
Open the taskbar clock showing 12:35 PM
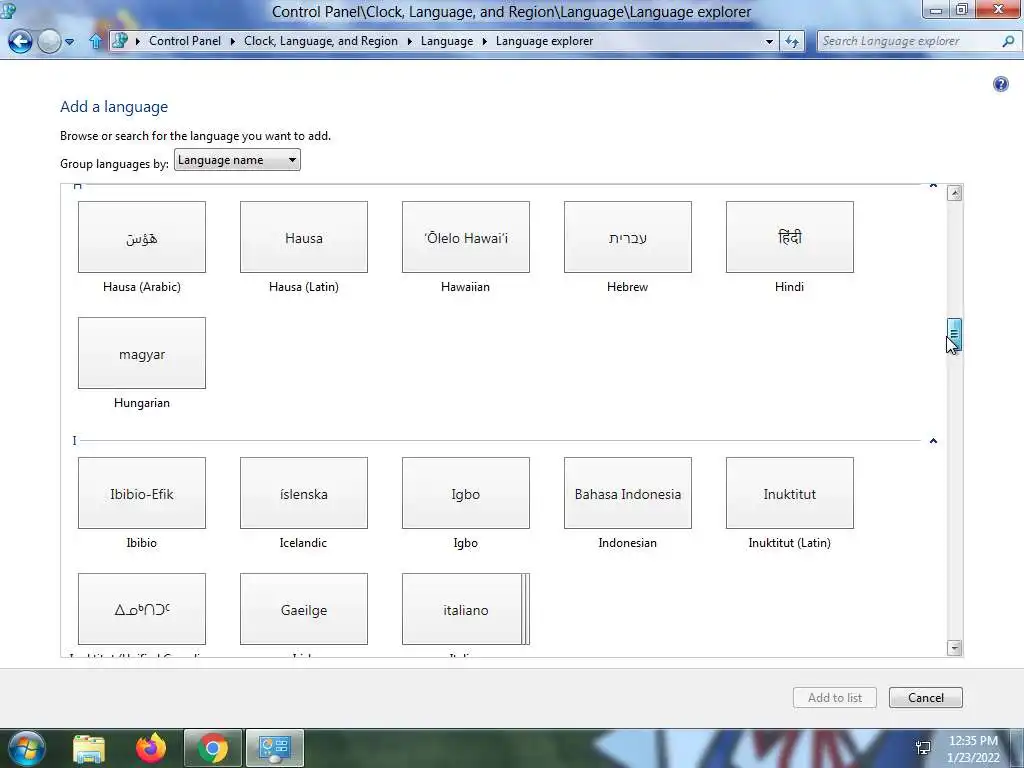coord(973,749)
